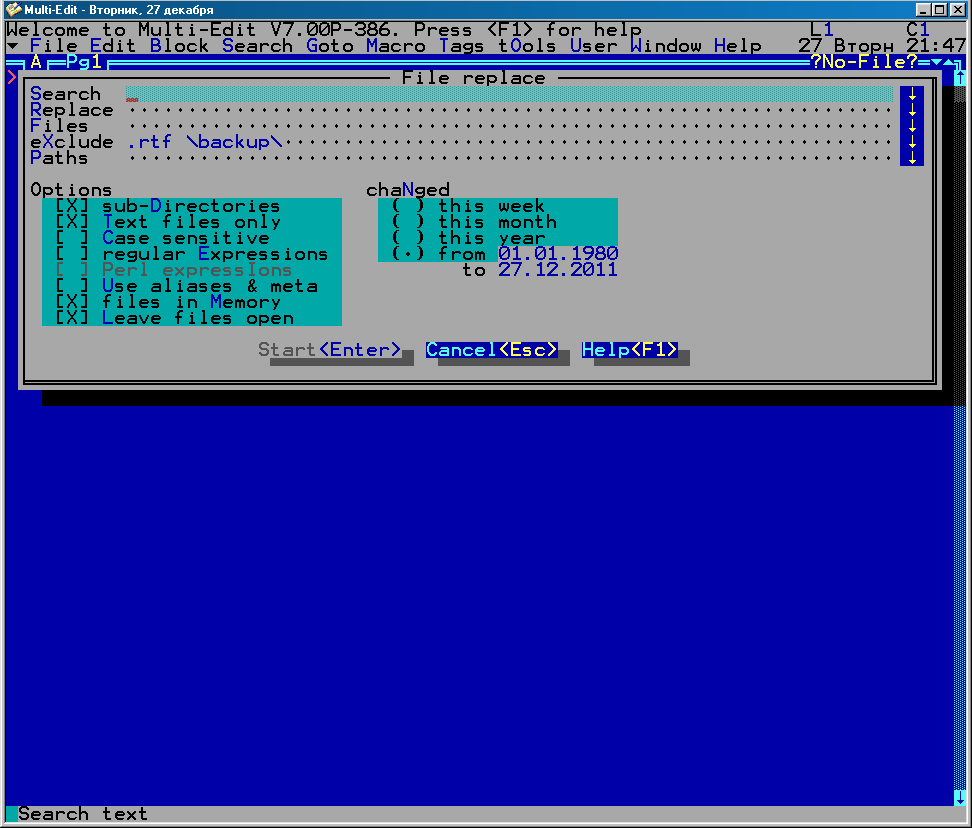Open the Tags menu
The height and width of the screenshot is (828, 972).
(462, 46)
